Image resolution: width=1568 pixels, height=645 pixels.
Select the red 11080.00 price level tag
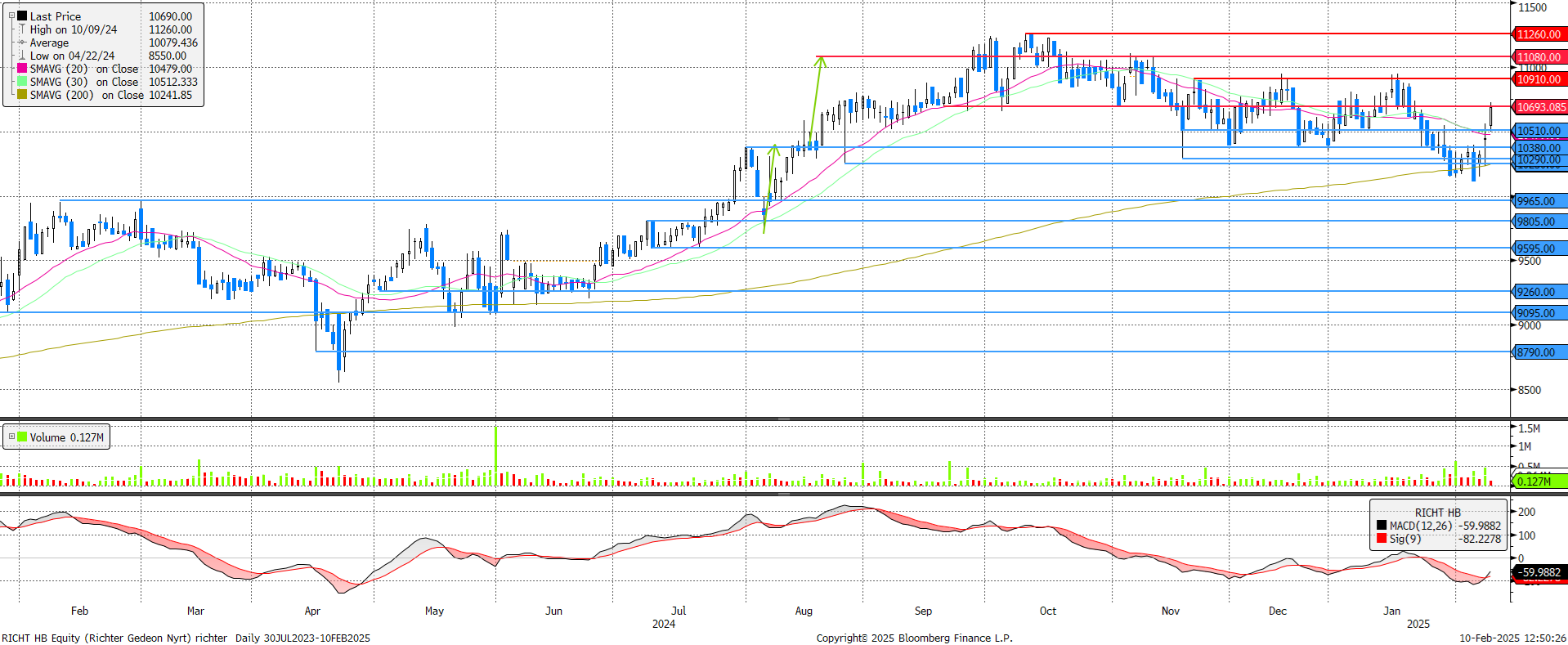tap(1539, 57)
